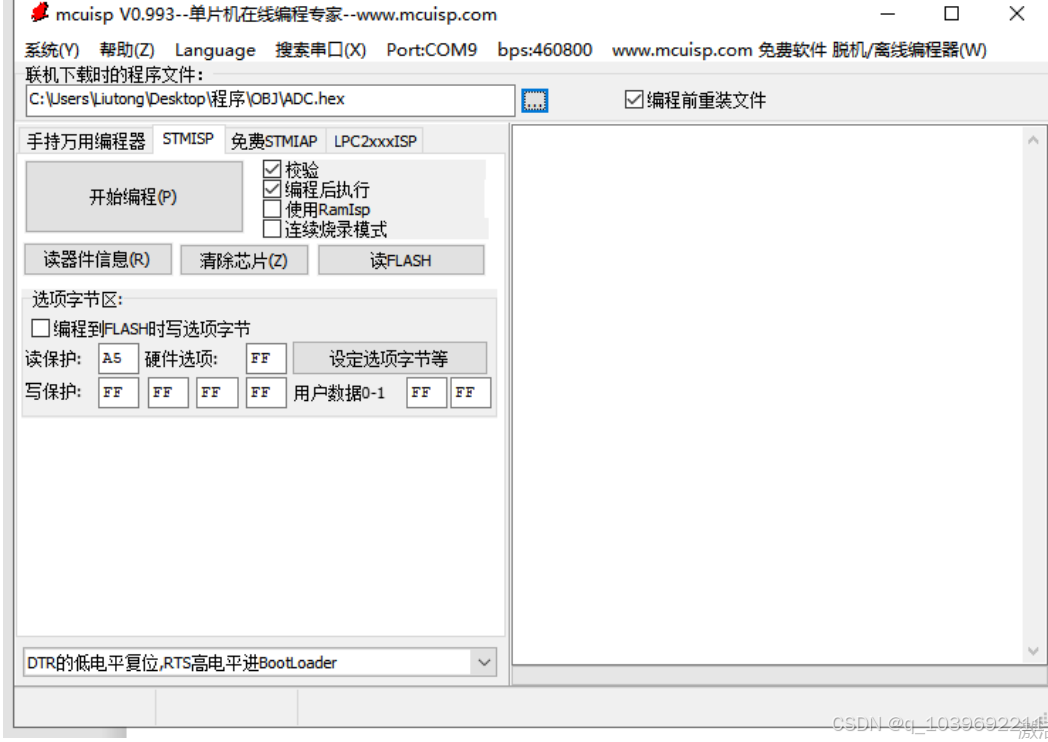This screenshot has width=1048, height=742.
Task: Click the 清除芯片(Z) button
Action: tap(244, 260)
